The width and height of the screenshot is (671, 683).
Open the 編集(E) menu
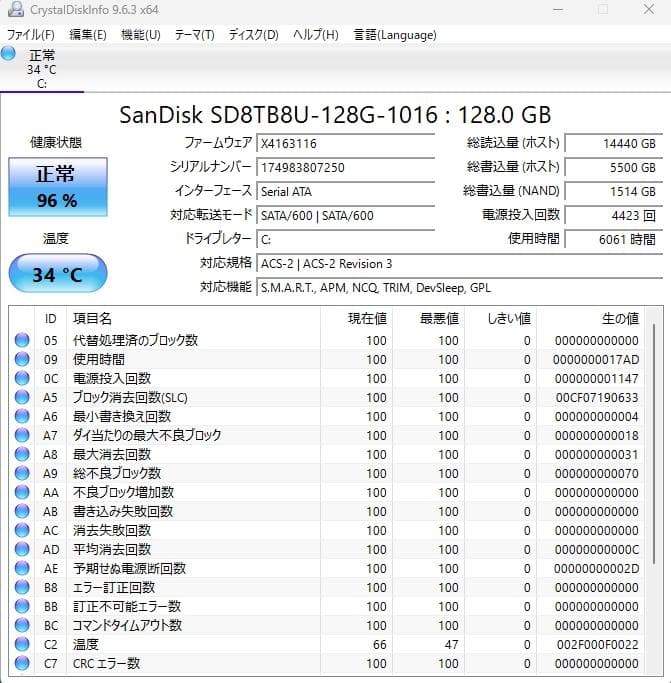tap(88, 34)
